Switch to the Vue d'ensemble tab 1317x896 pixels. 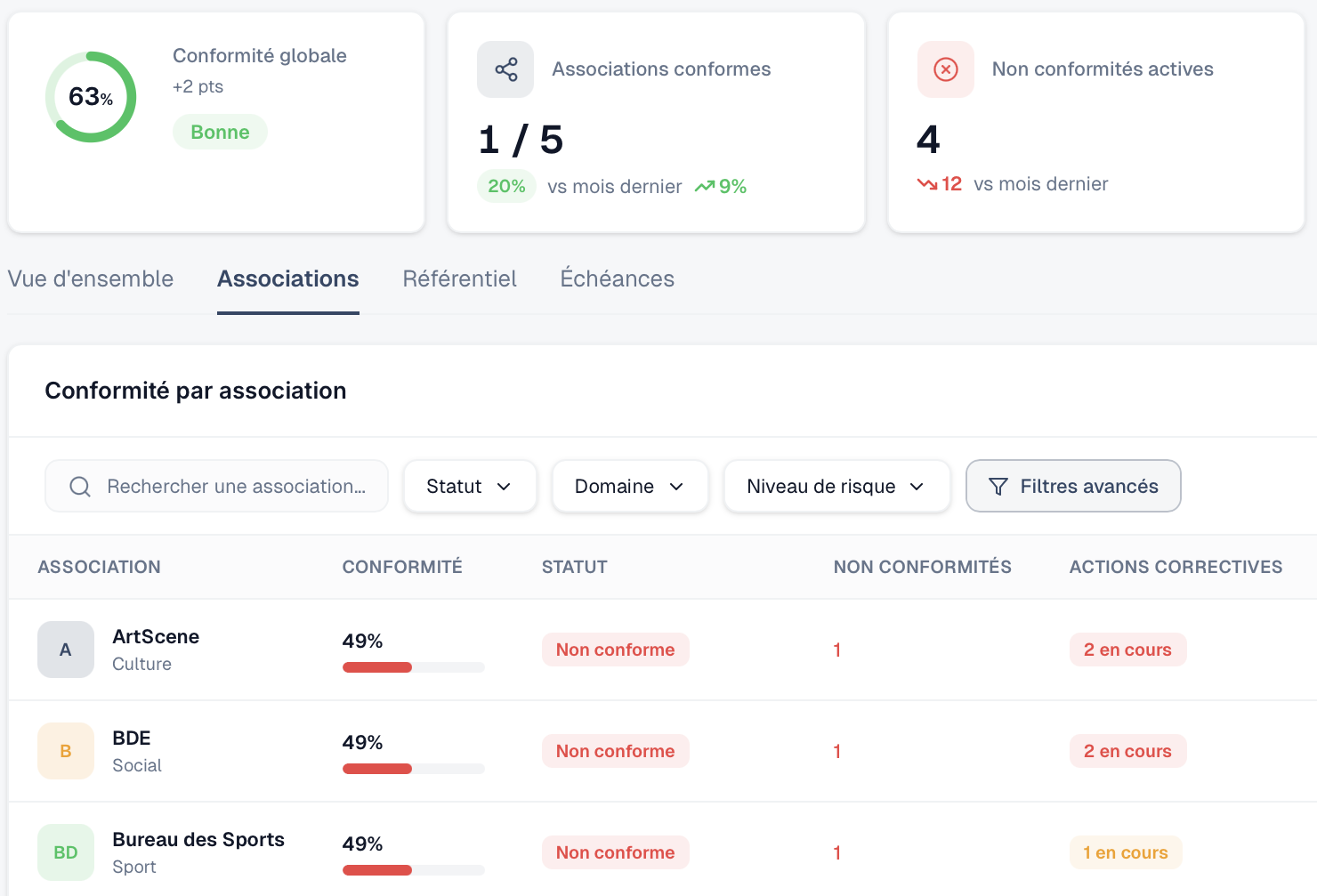click(x=91, y=278)
